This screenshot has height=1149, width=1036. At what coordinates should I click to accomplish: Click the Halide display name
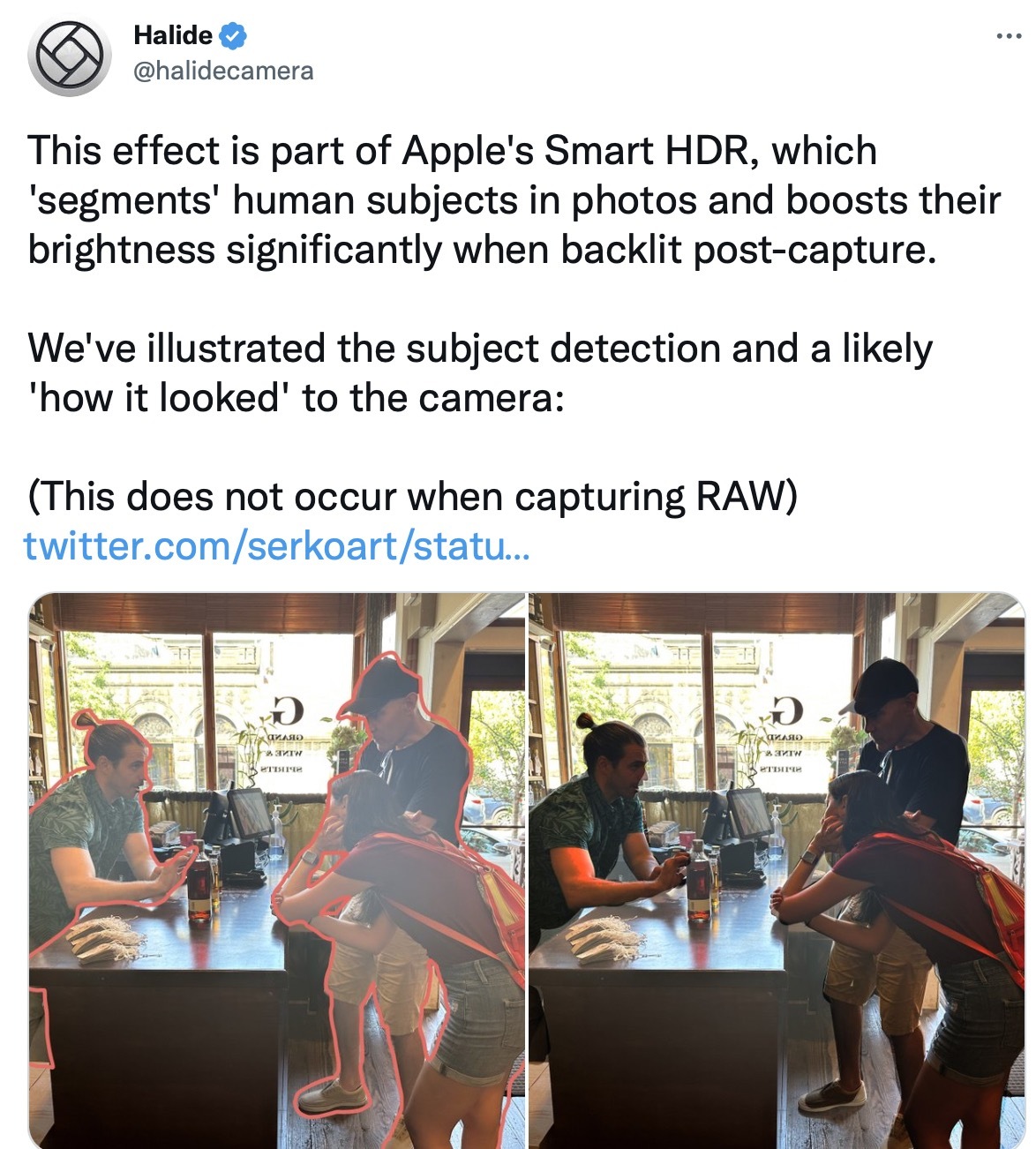(173, 35)
